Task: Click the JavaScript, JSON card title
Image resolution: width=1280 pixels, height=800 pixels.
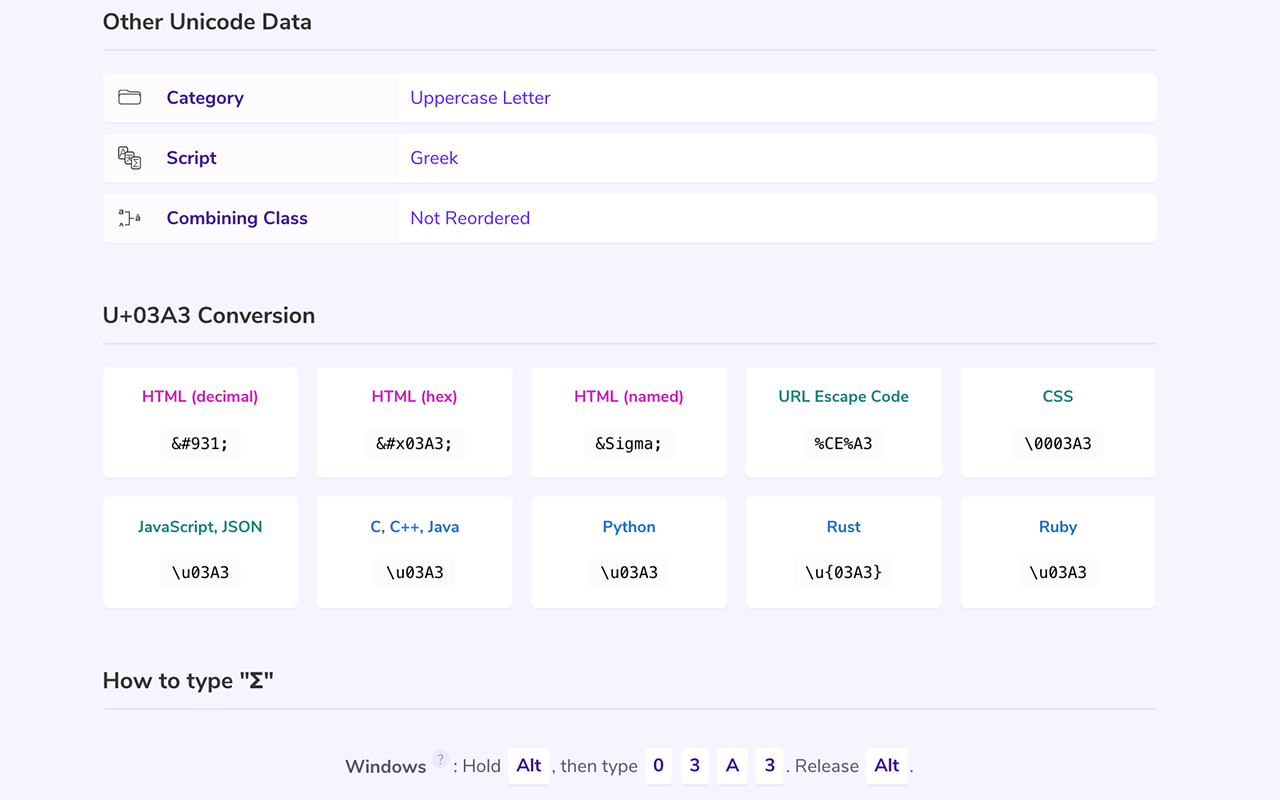Action: click(x=200, y=527)
